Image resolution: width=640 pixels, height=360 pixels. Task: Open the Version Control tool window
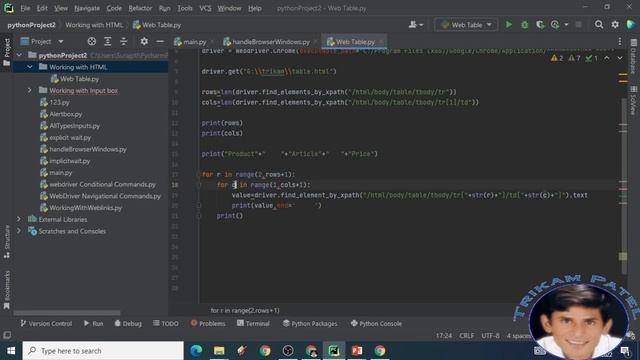tap(46, 323)
